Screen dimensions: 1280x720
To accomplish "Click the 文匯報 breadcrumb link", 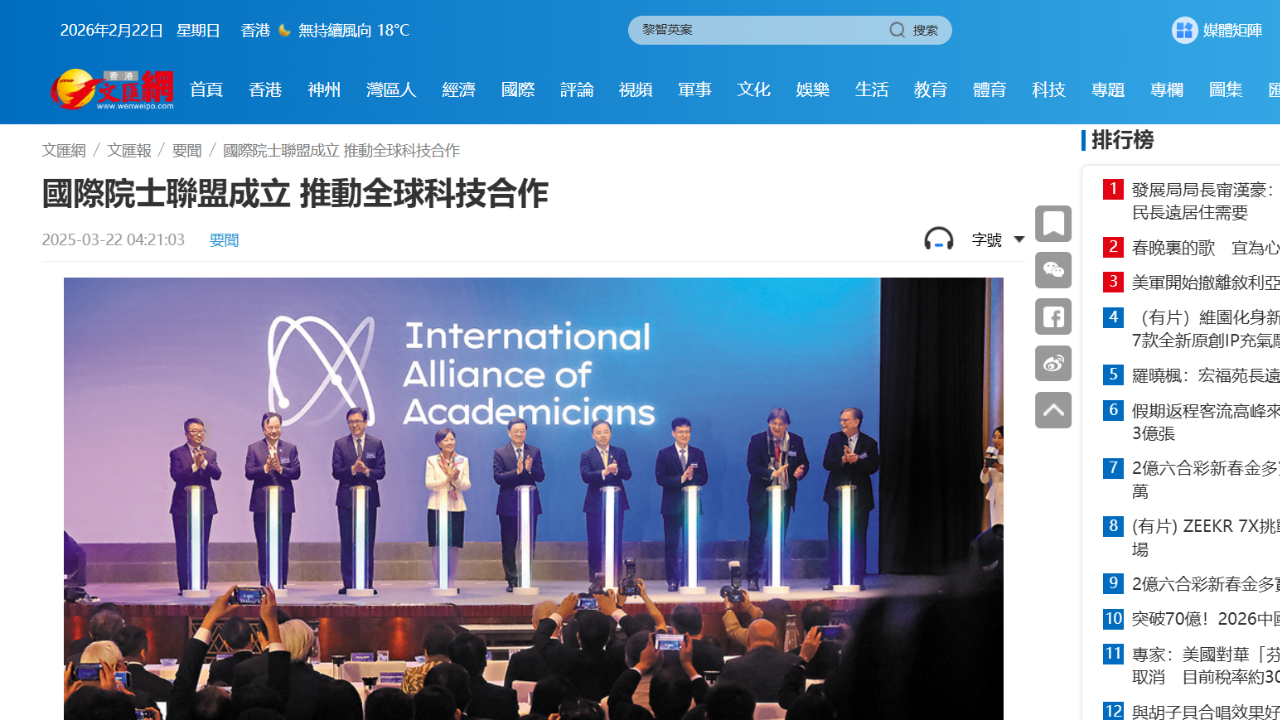I will [129, 150].
